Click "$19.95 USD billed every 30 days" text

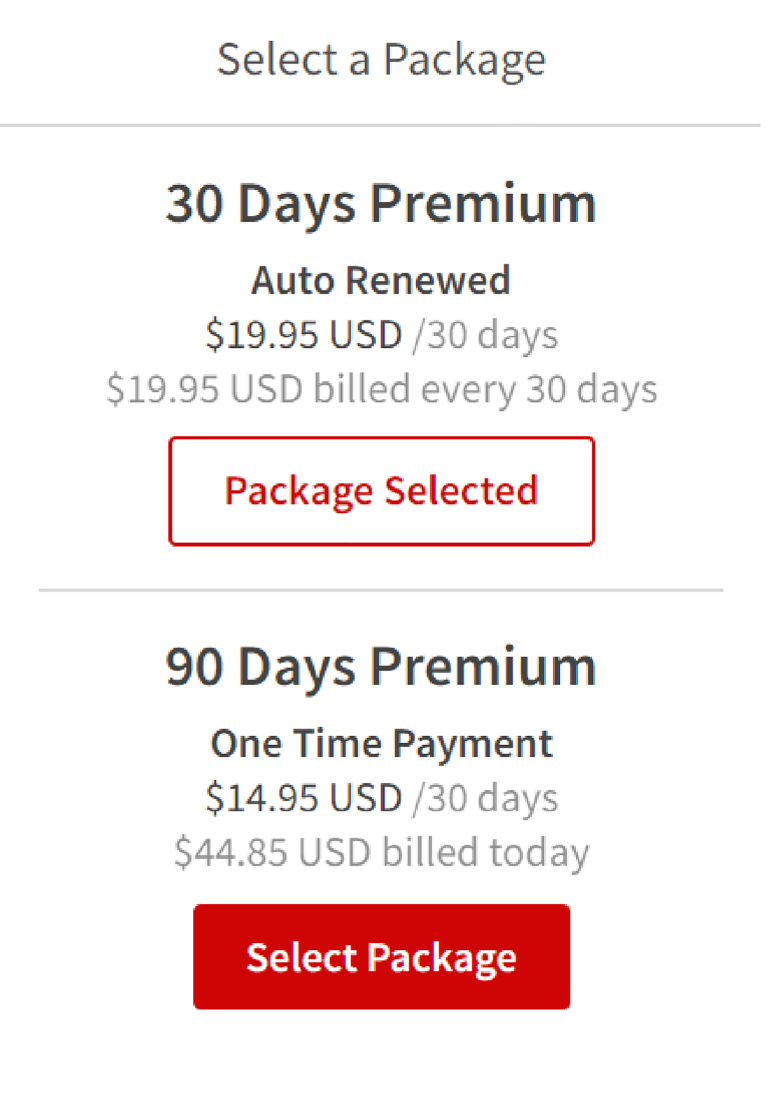(x=381, y=389)
